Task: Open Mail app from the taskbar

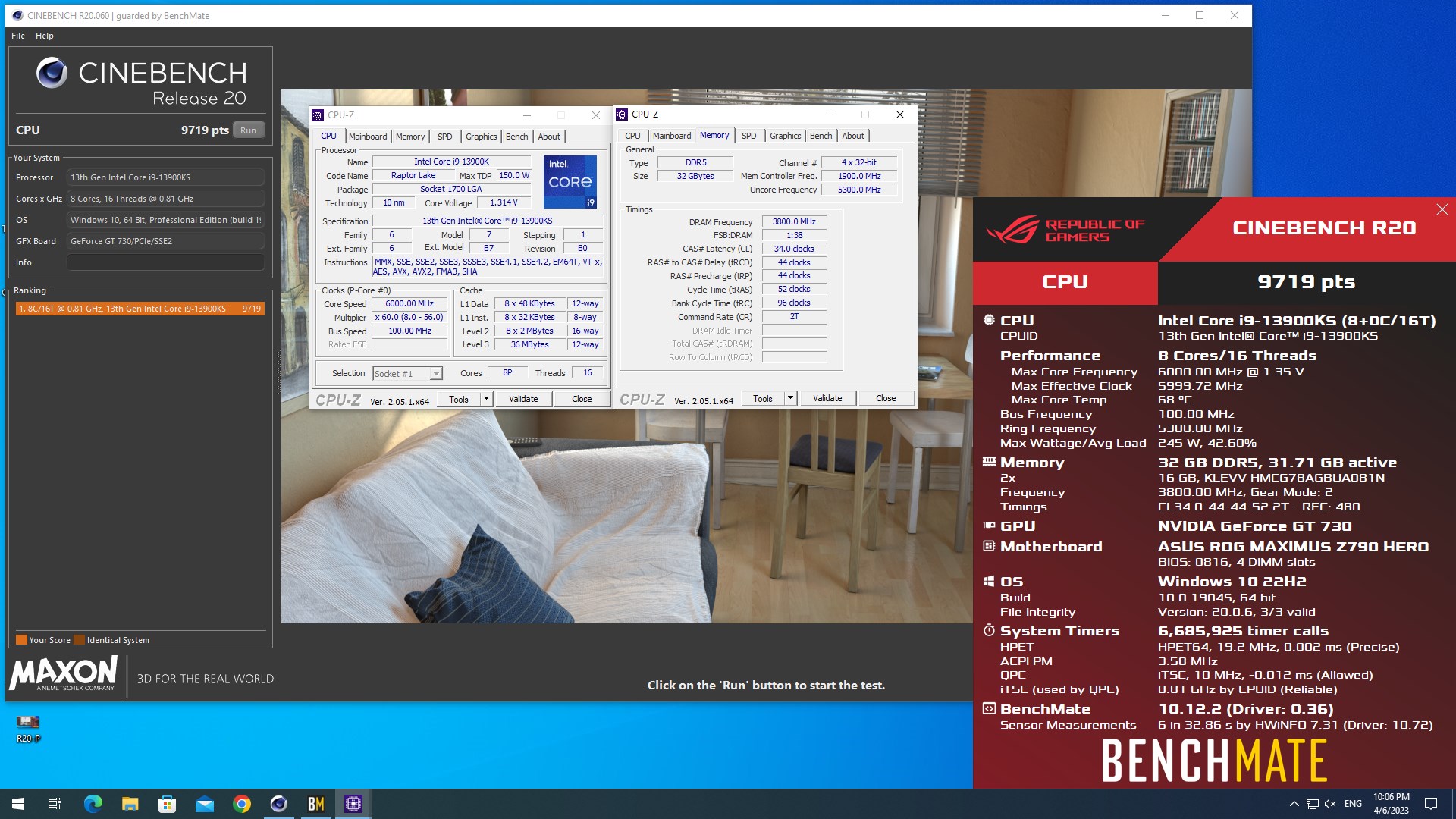Action: coord(205,804)
